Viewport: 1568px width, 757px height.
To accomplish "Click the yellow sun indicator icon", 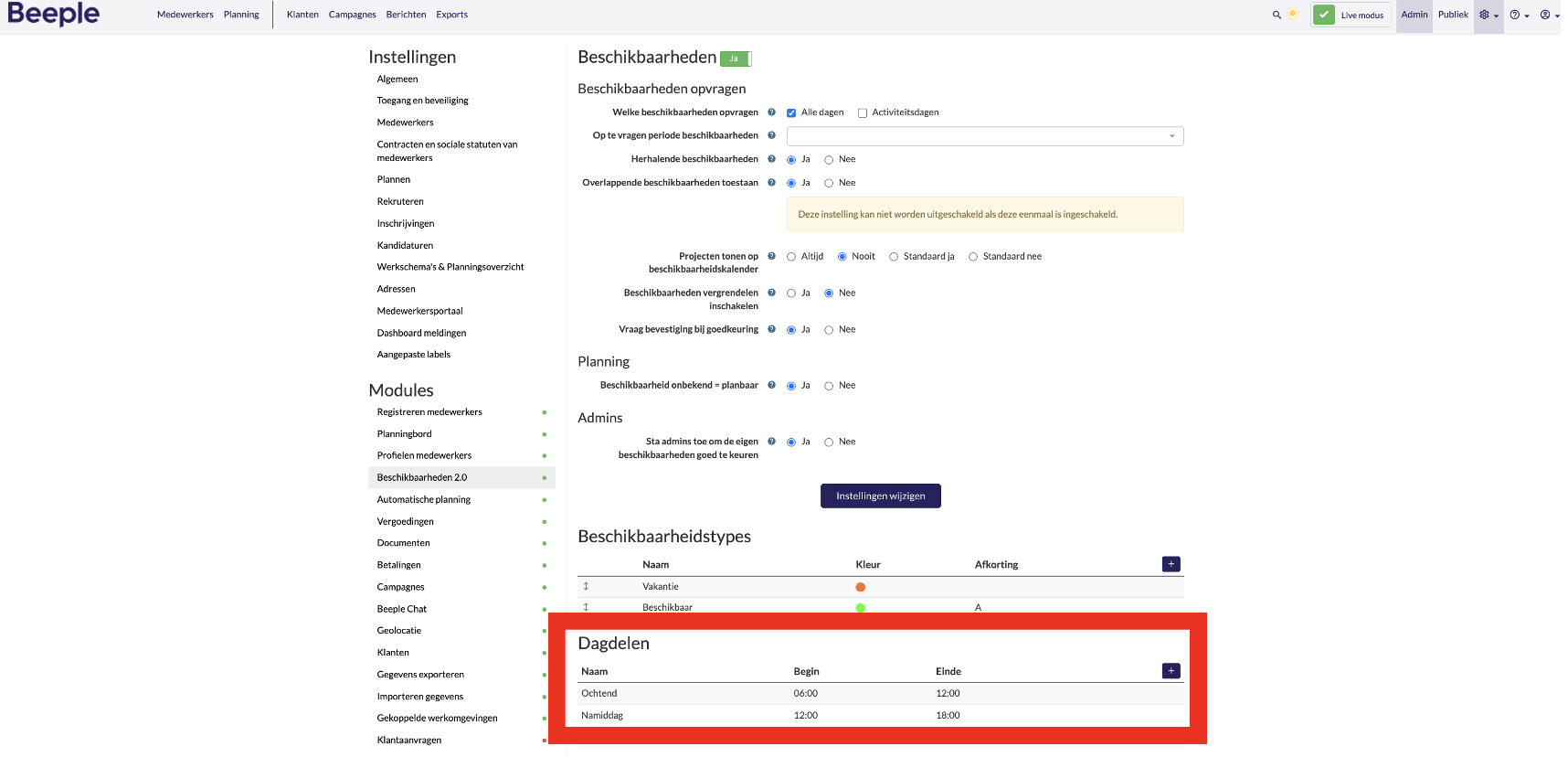I will [x=1292, y=14].
